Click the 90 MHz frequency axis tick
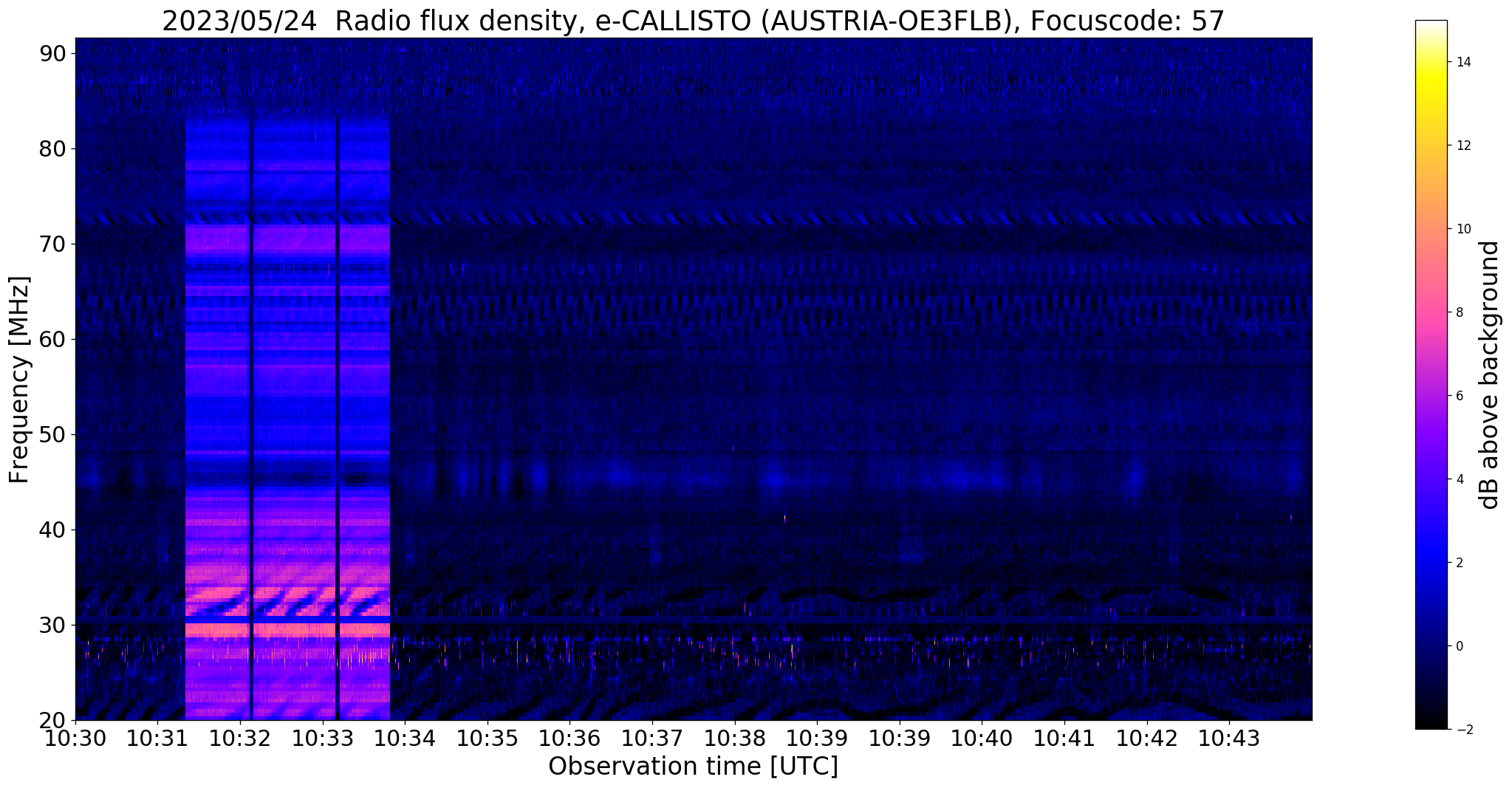The width and height of the screenshot is (1512, 788). point(52,53)
